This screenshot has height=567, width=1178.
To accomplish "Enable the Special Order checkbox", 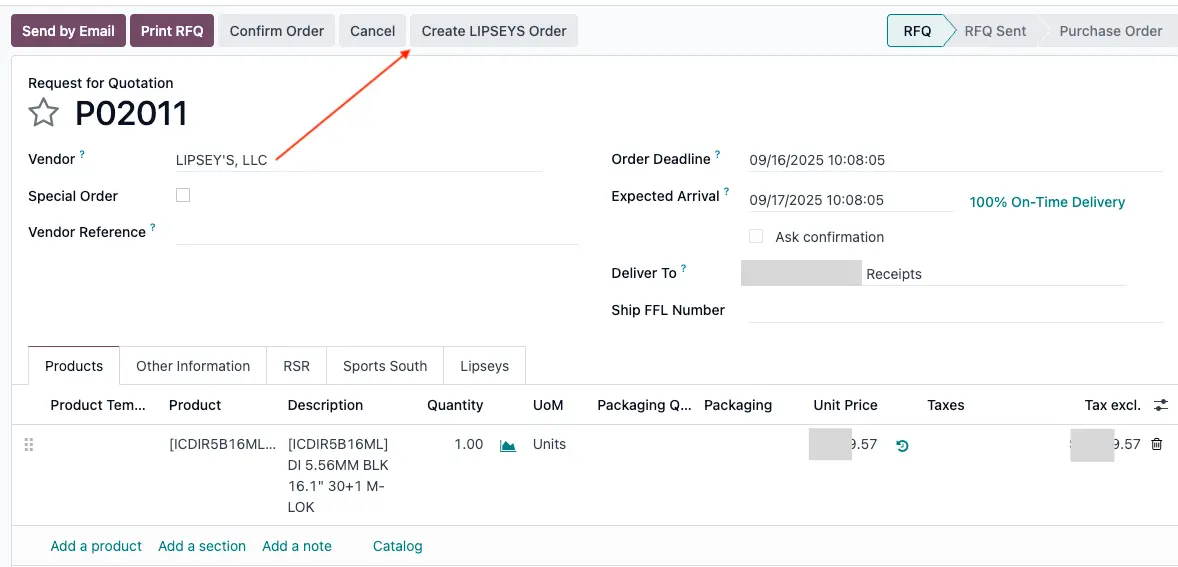I will click(183, 196).
